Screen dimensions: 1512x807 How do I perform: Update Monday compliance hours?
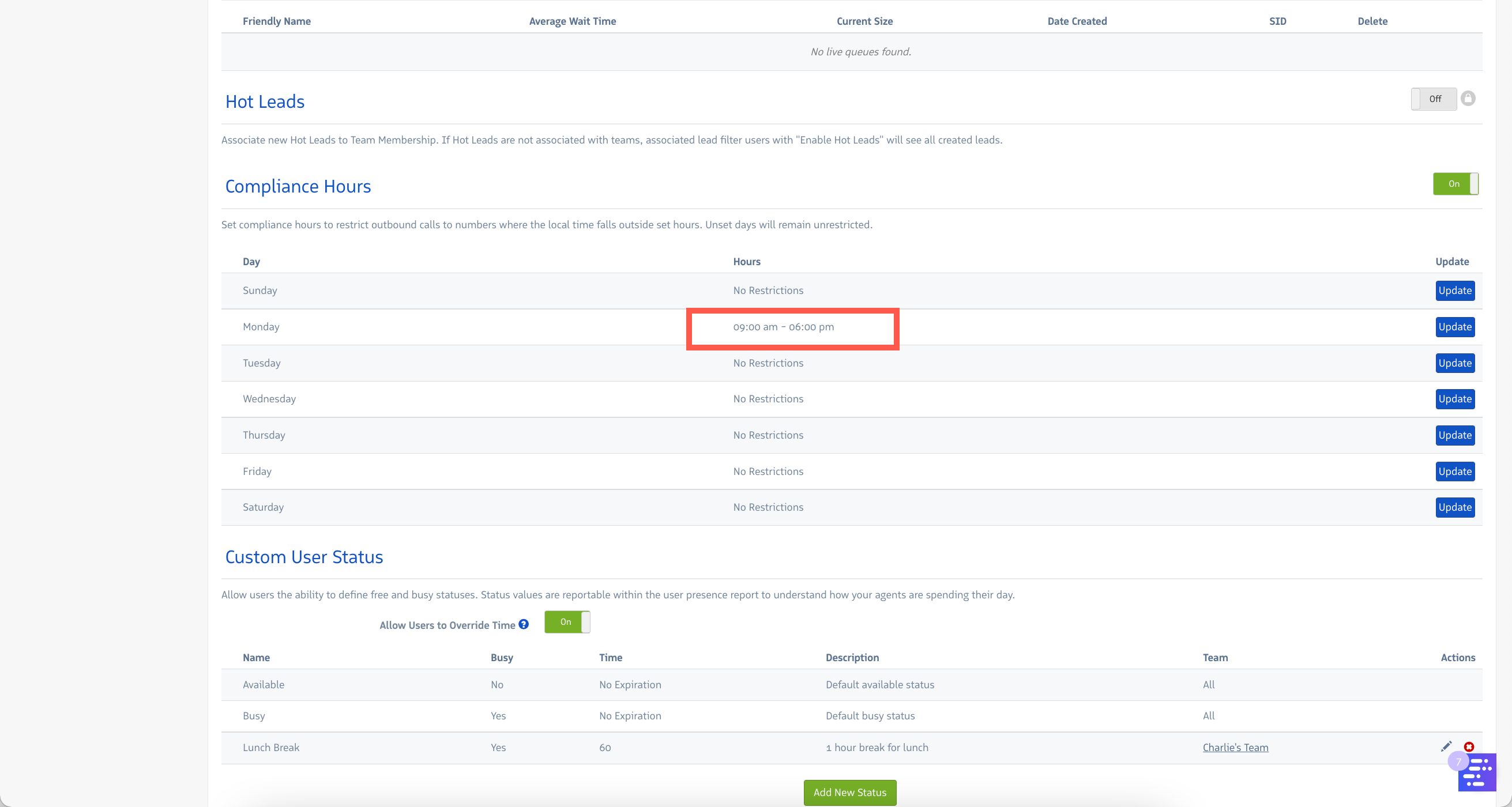tap(1454, 327)
